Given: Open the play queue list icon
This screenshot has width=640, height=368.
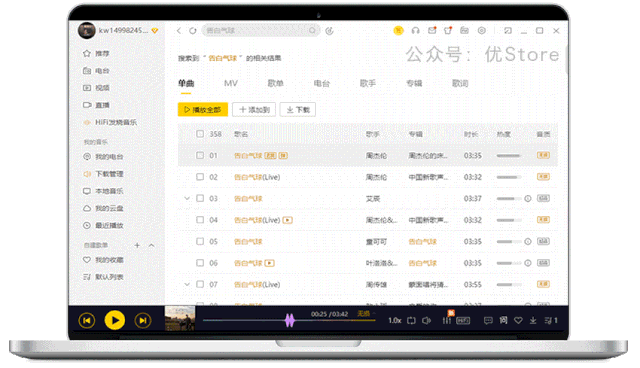Looking at the screenshot, I should tap(551, 321).
